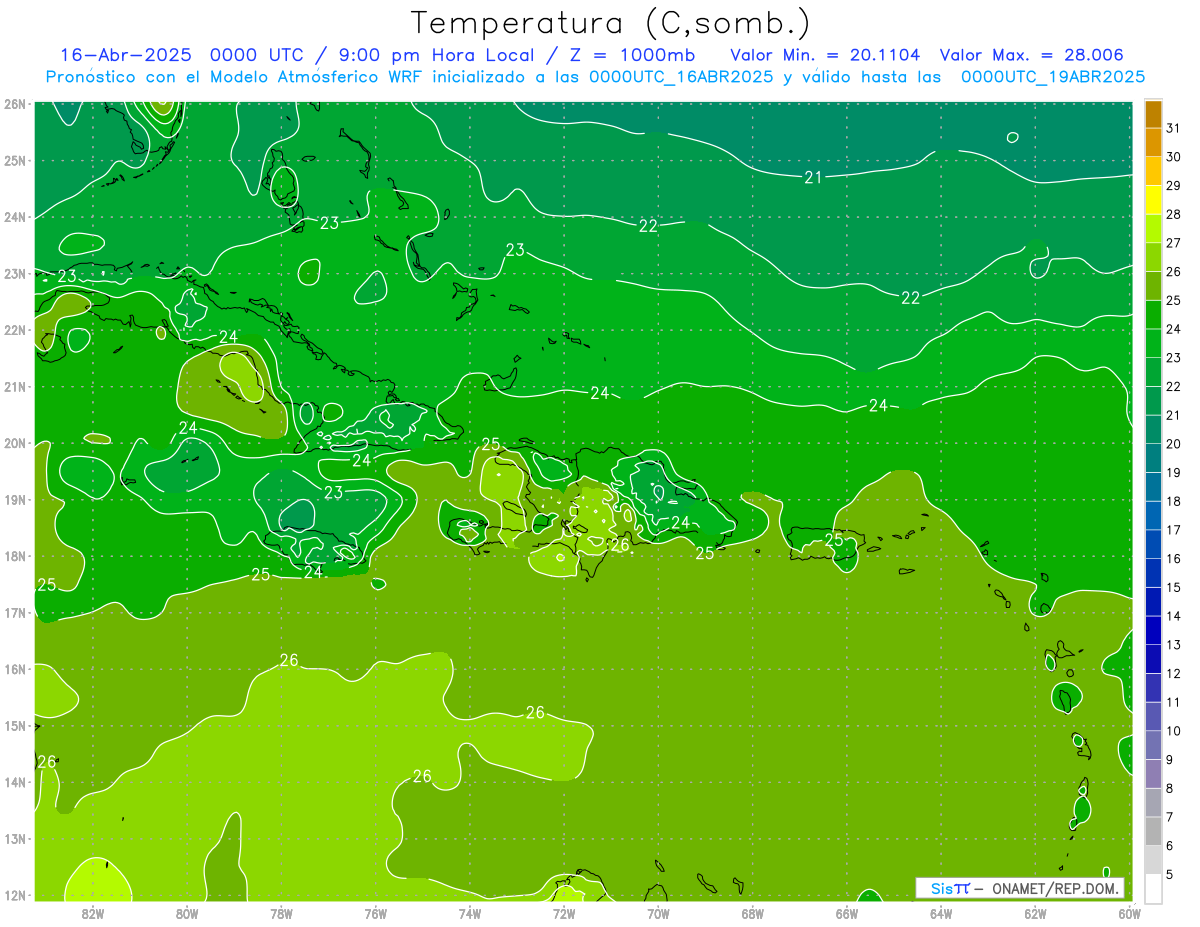Click the '80W' longitude axis label
Screen dimensions: 1200x927
coord(187,913)
